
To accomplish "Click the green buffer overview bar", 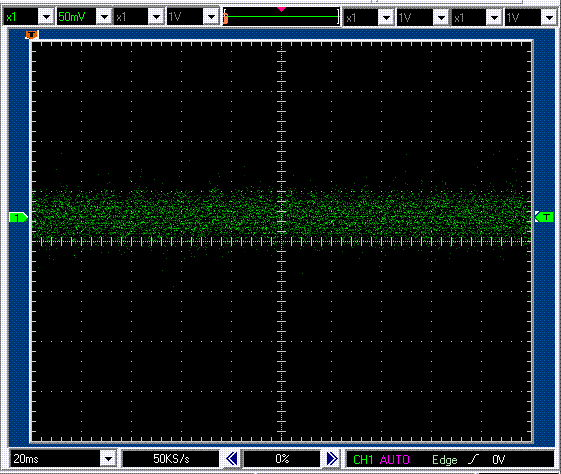I will point(282,16).
